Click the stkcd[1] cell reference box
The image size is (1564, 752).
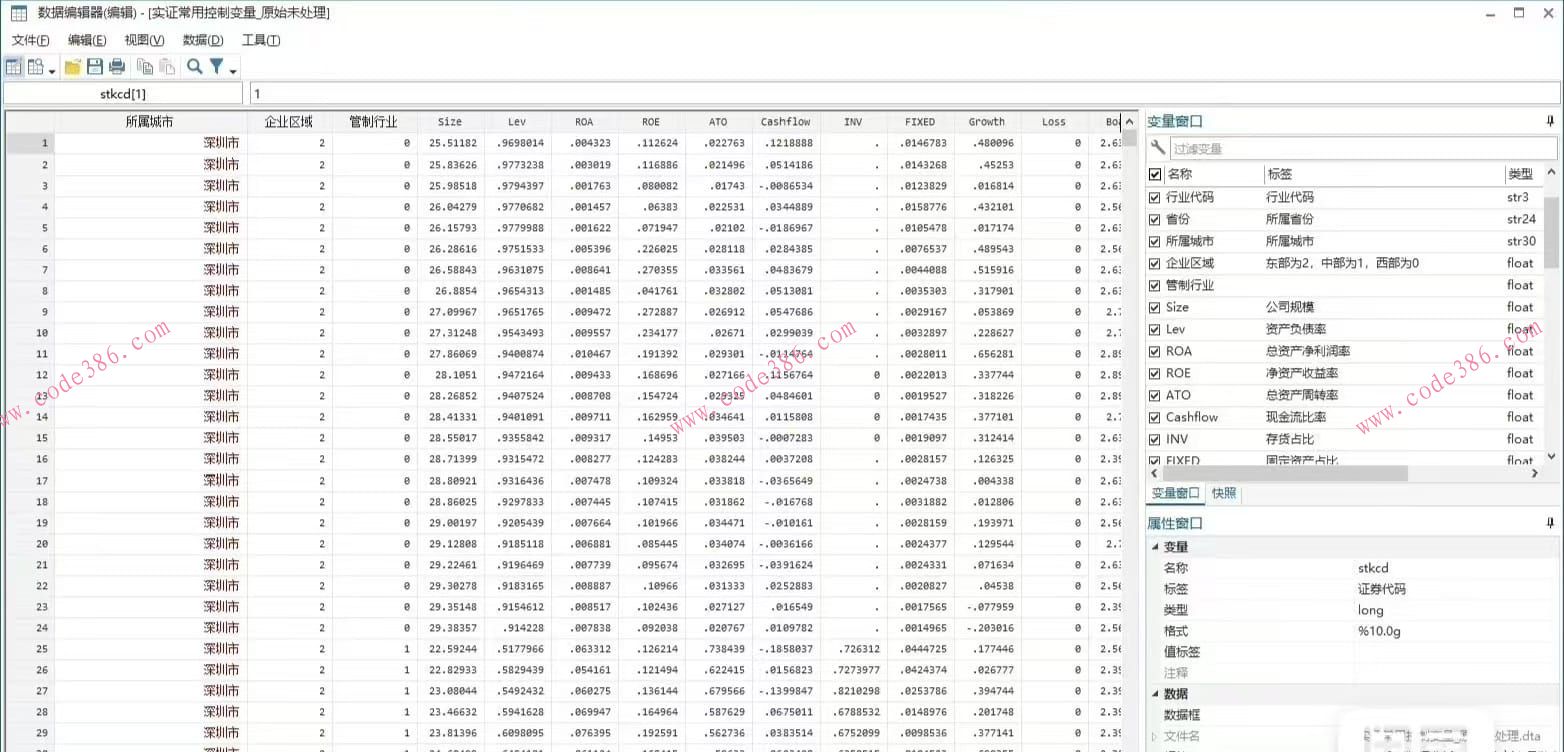123,93
